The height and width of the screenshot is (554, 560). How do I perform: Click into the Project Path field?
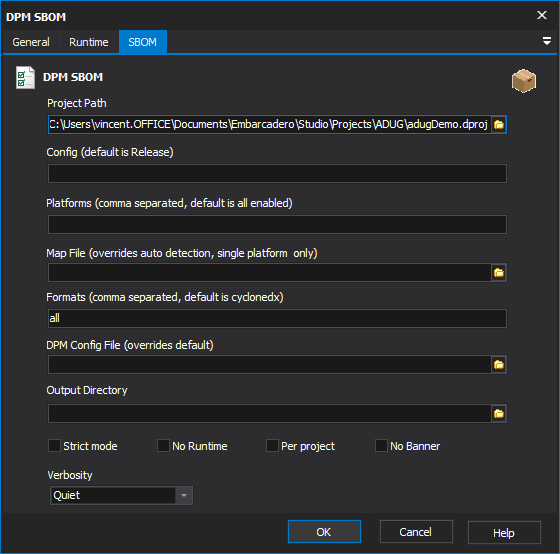(270, 125)
